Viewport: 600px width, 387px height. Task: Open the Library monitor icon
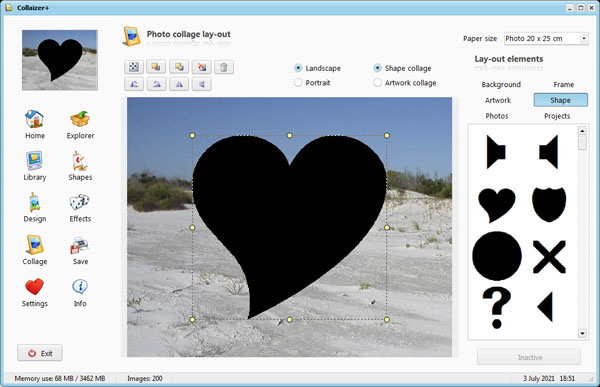[35, 166]
